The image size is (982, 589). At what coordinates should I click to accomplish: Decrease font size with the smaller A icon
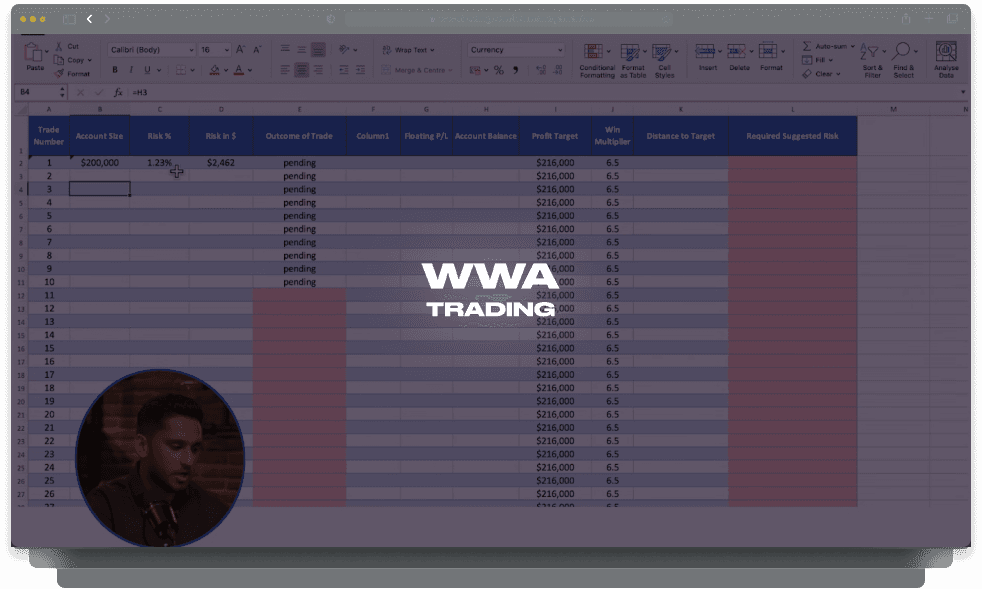pyautogui.click(x=257, y=50)
